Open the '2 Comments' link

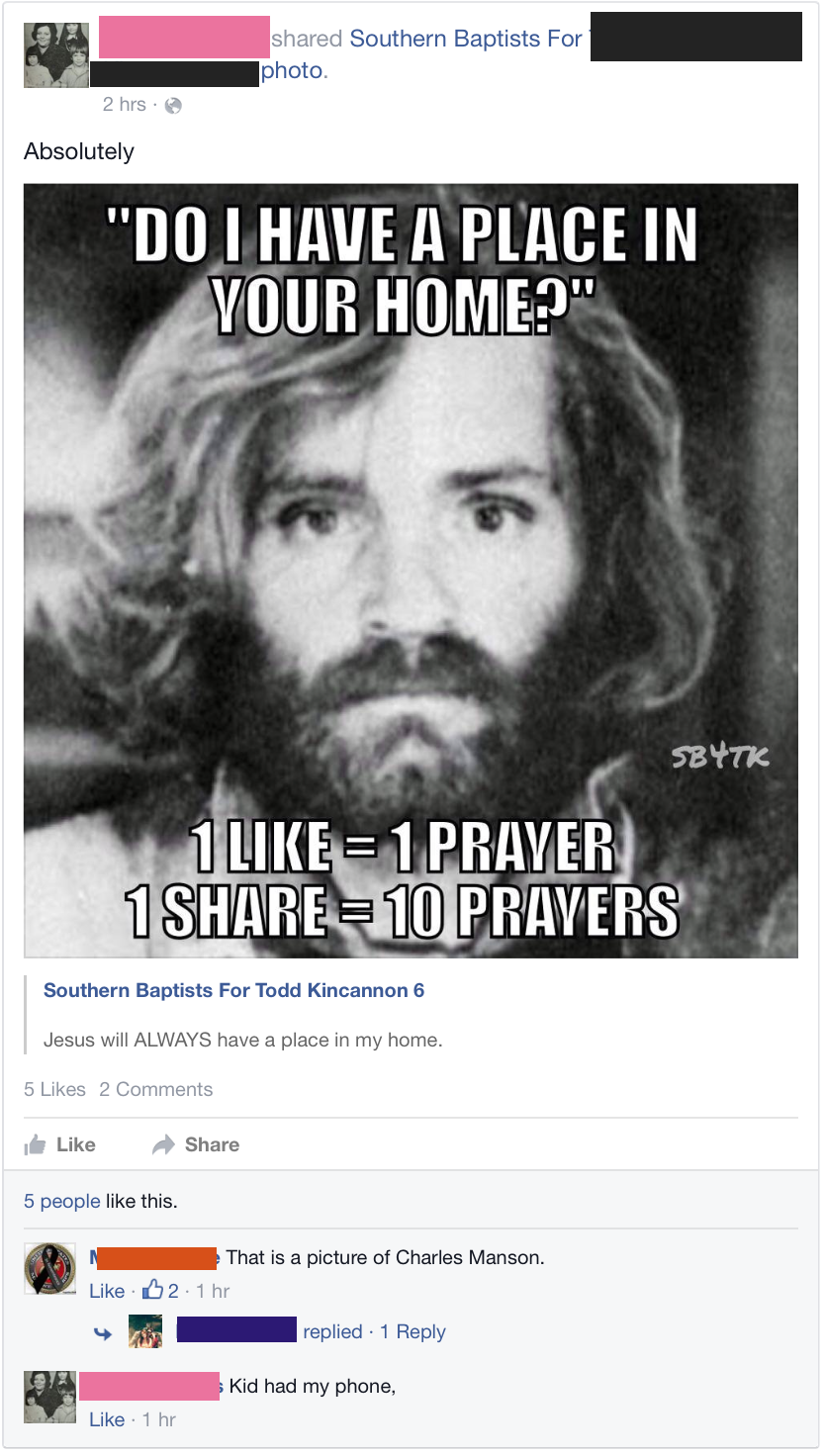156,1089
